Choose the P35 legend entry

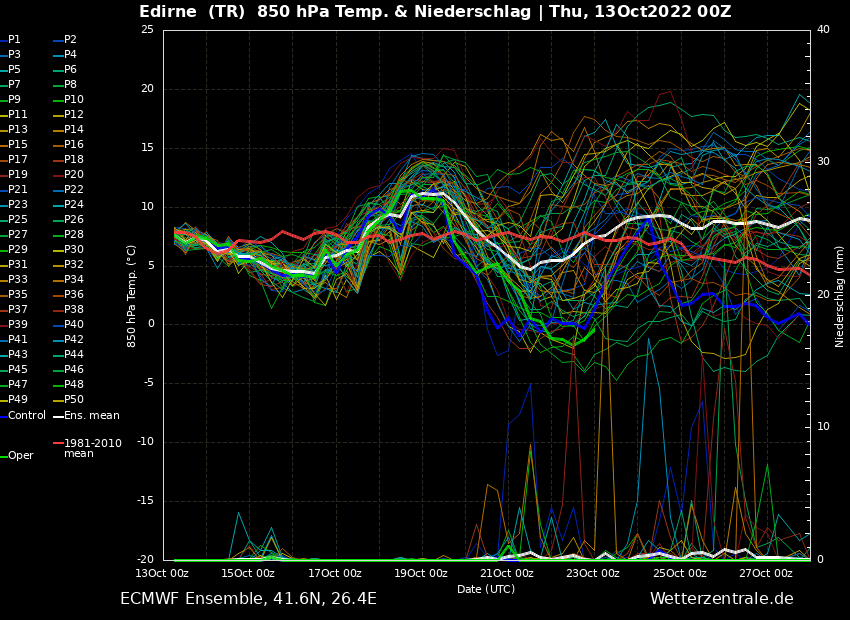click(x=17, y=294)
